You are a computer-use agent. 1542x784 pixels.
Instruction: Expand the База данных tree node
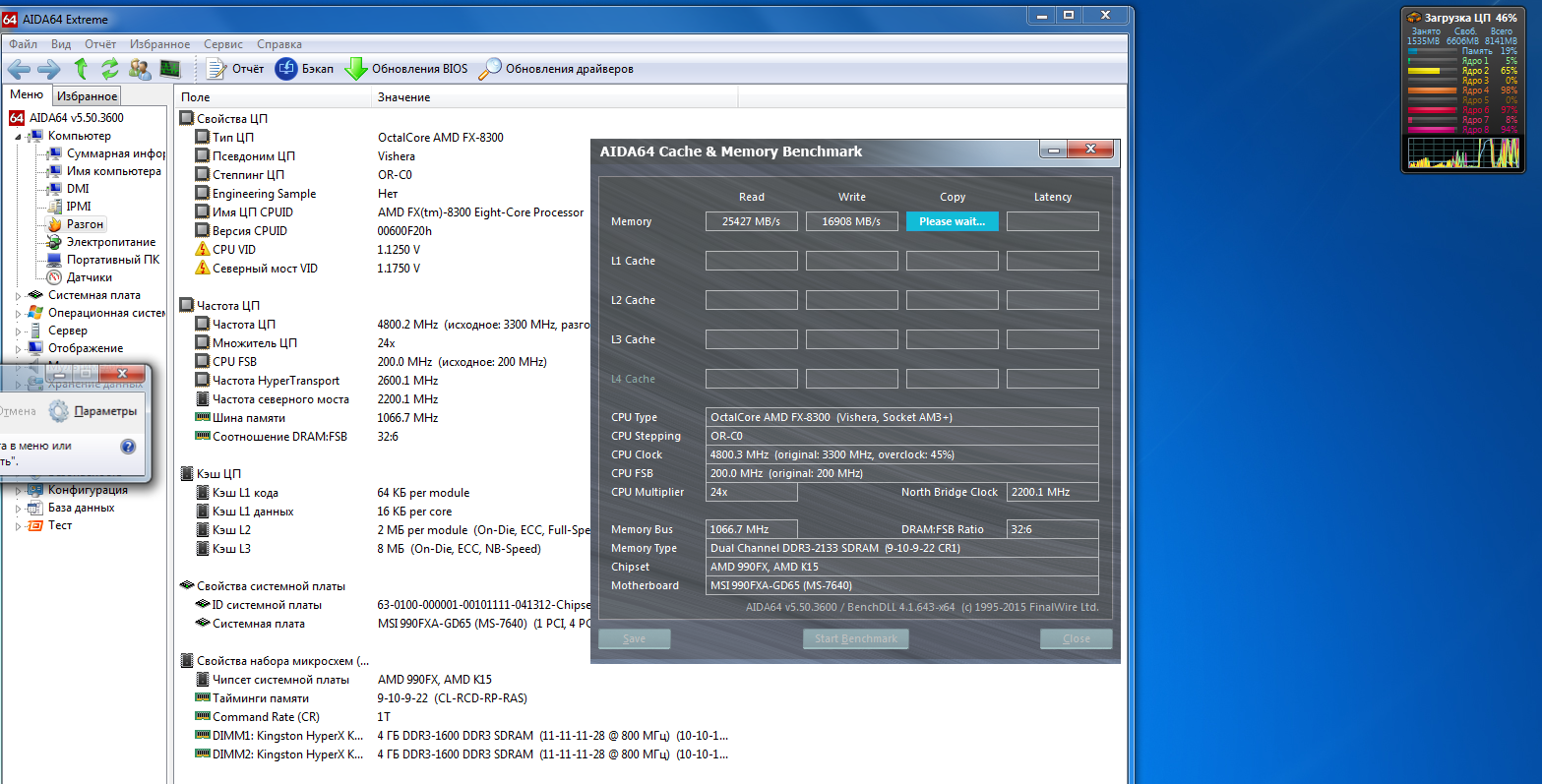[x=18, y=509]
